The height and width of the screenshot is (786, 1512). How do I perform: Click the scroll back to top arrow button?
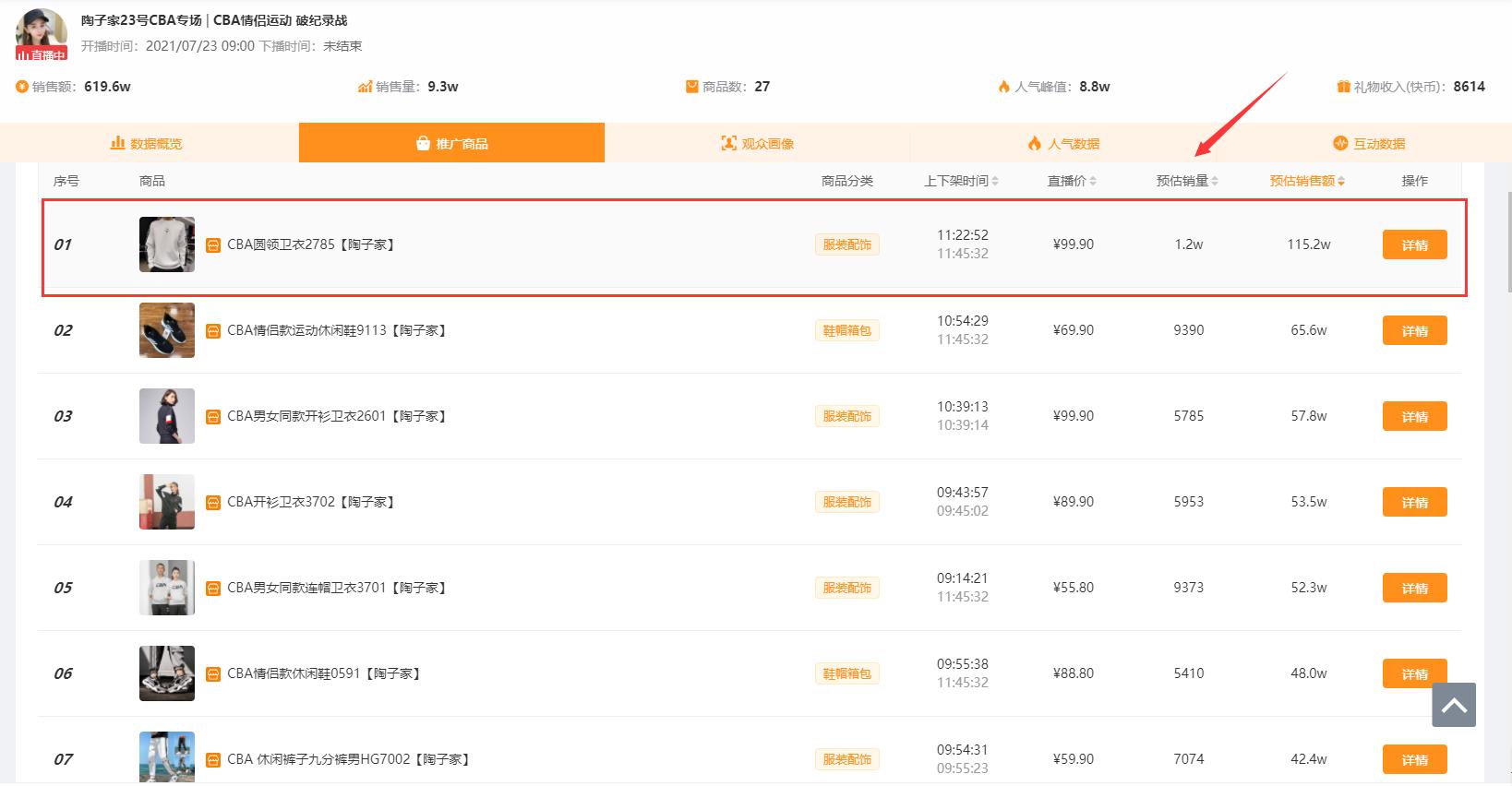(1454, 706)
